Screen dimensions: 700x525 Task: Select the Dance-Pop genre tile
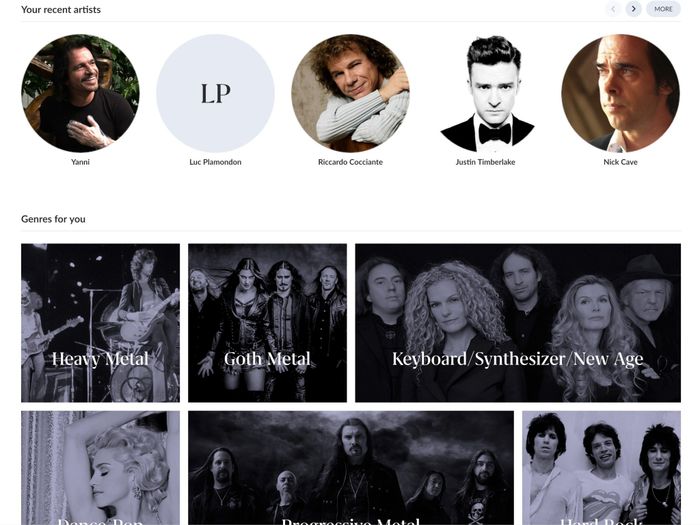point(100,468)
